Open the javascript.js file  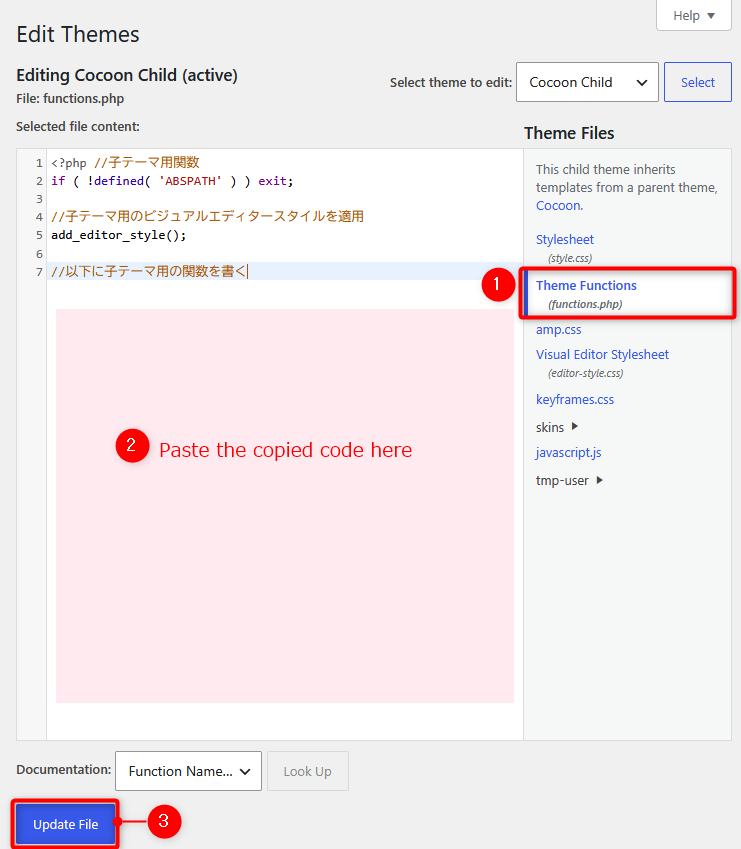point(568,453)
